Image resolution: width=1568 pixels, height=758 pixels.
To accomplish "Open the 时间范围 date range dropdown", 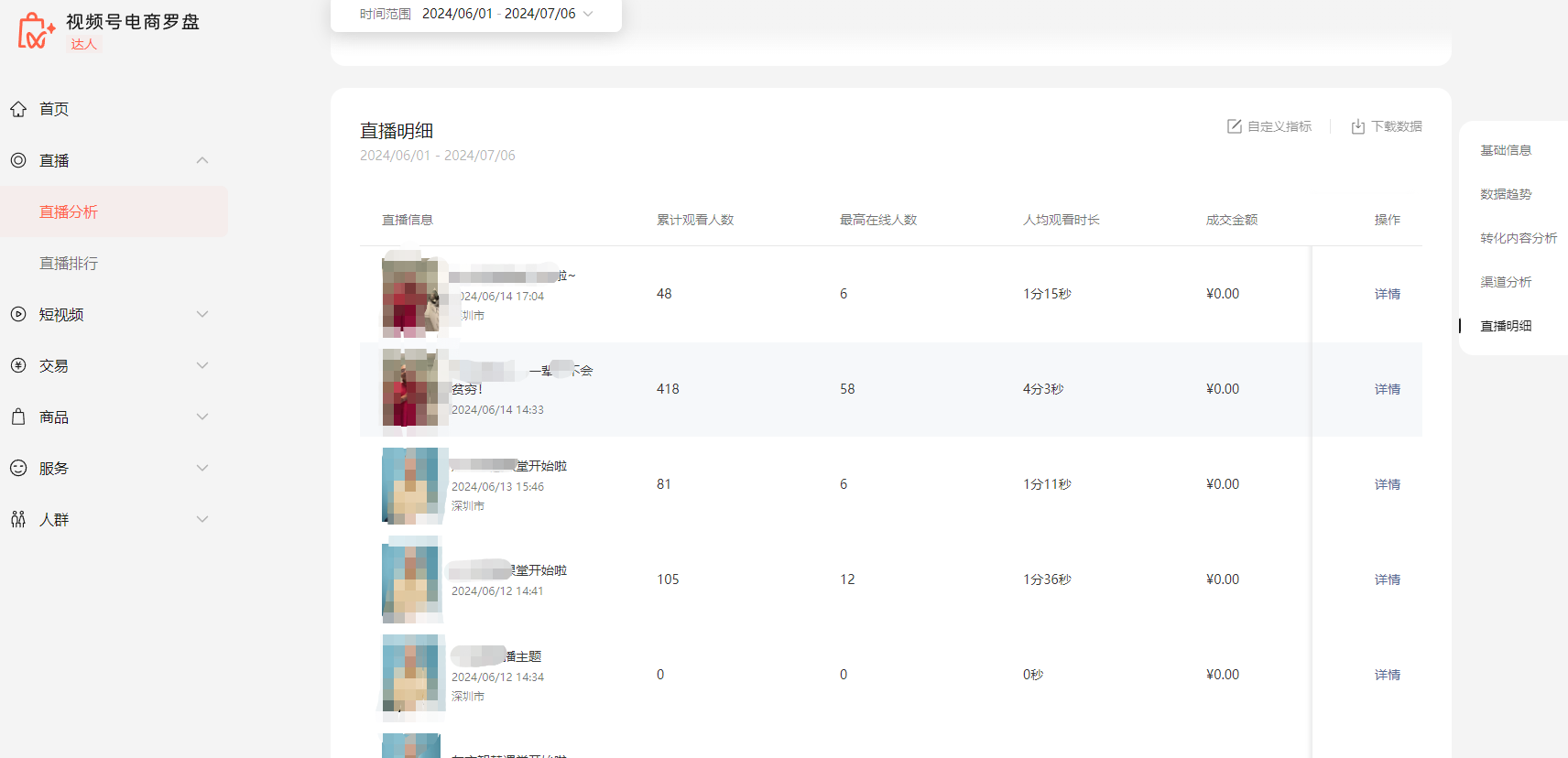I will pyautogui.click(x=476, y=14).
